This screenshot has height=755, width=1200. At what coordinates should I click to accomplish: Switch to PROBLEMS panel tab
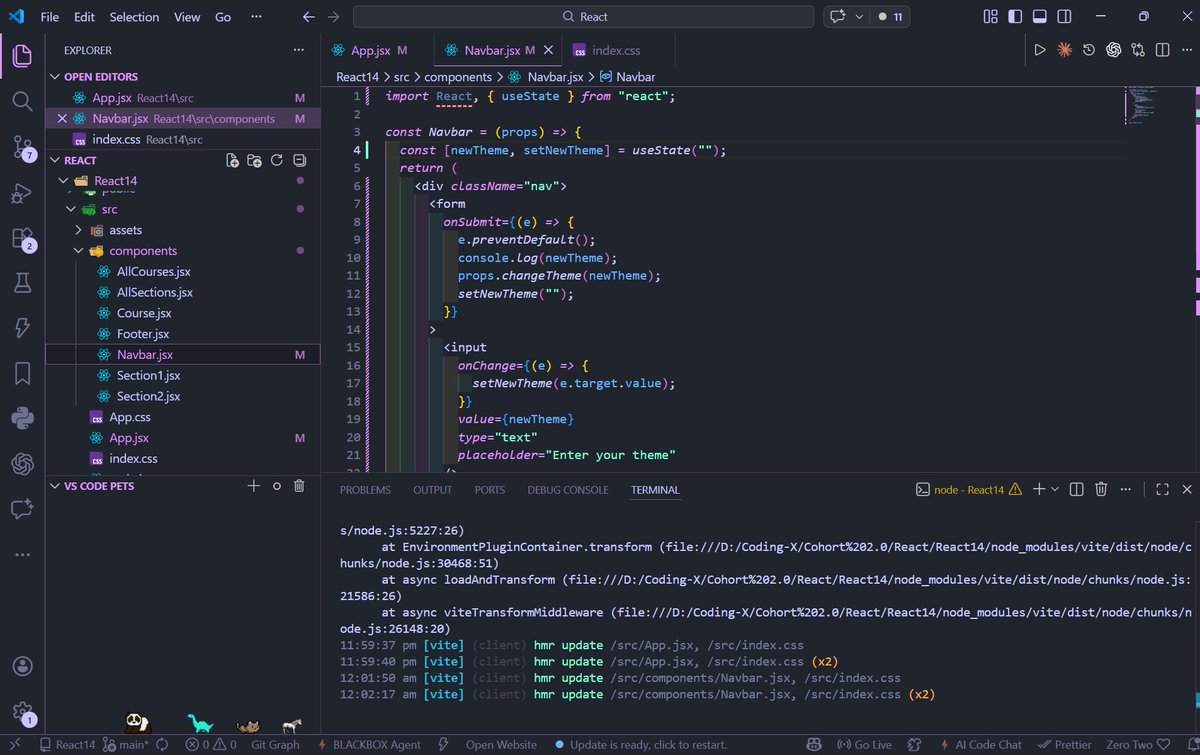[x=365, y=490]
